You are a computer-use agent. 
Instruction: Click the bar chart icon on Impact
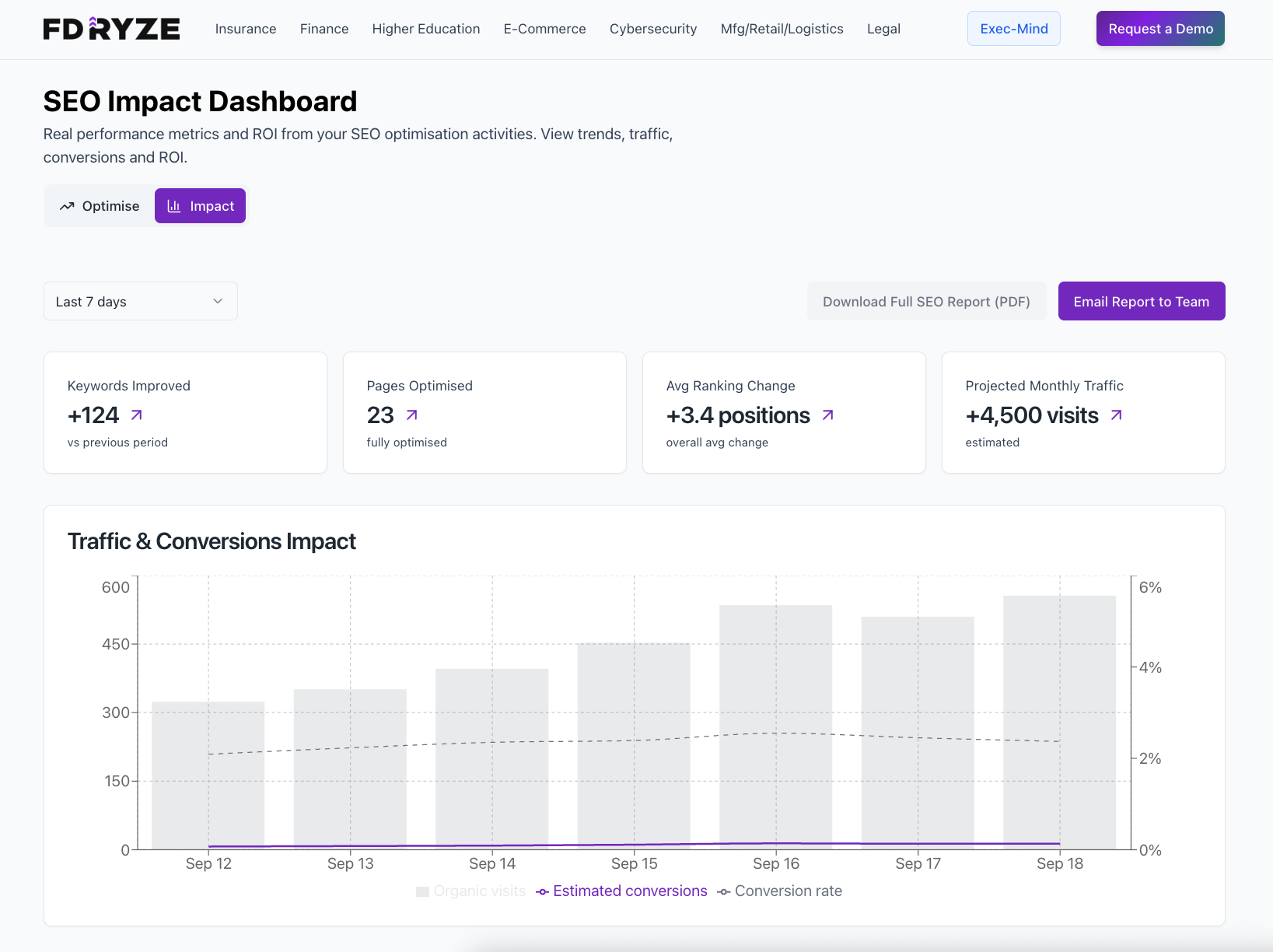(174, 206)
